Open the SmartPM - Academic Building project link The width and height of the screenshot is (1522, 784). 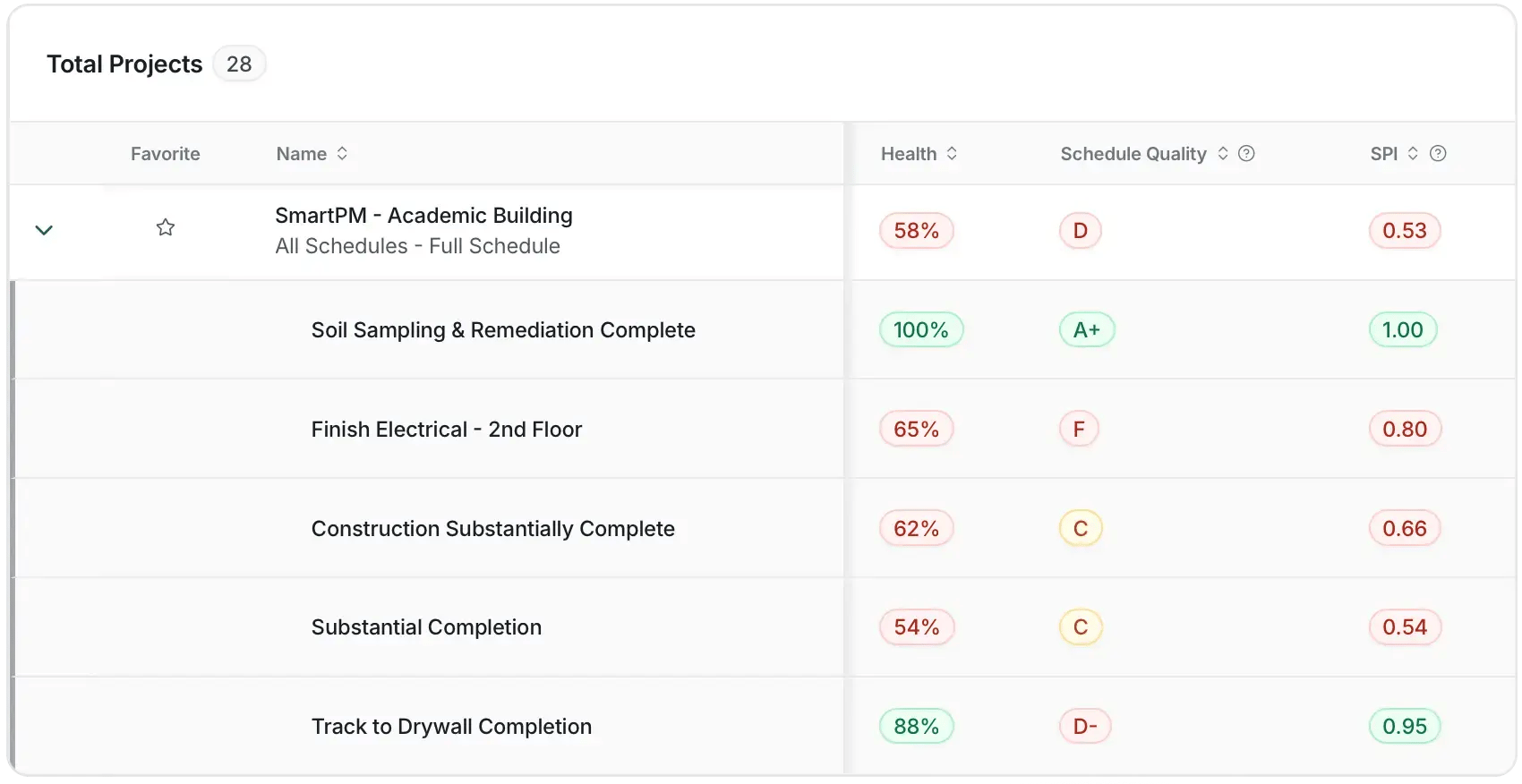tap(423, 215)
